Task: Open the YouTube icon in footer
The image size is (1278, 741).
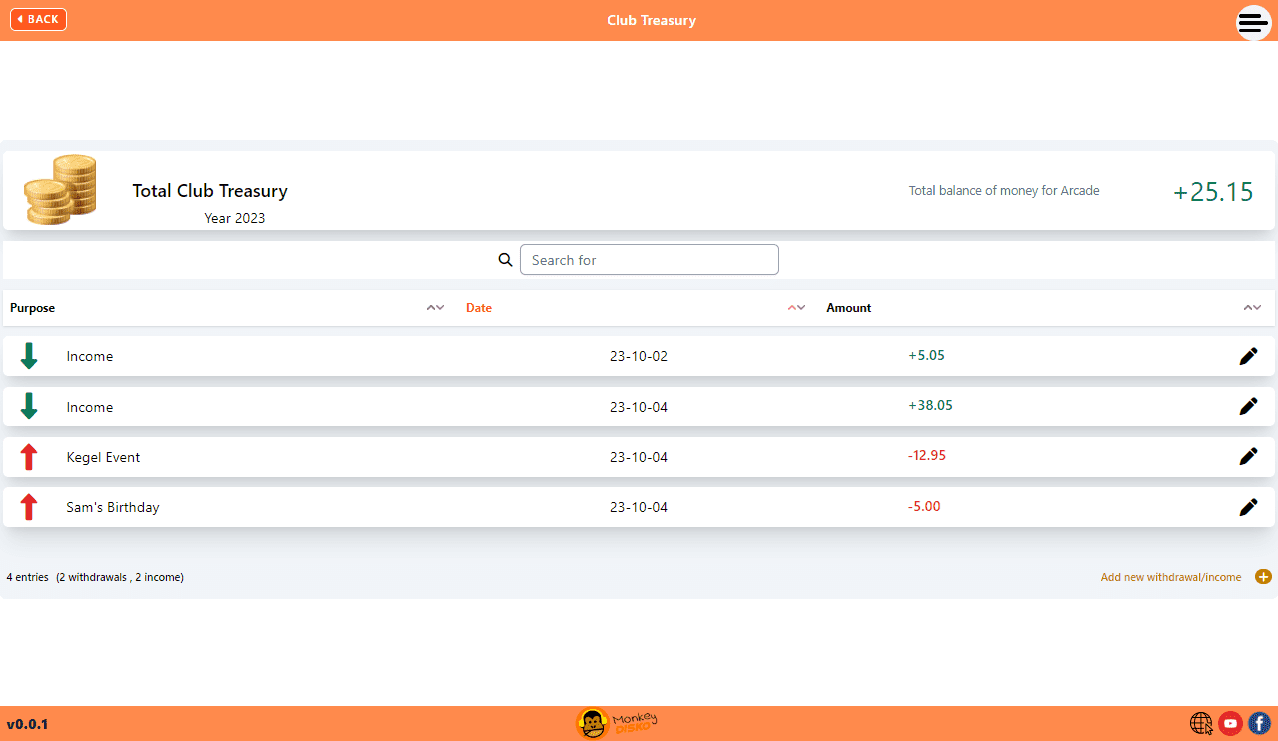Action: pyautogui.click(x=1230, y=723)
